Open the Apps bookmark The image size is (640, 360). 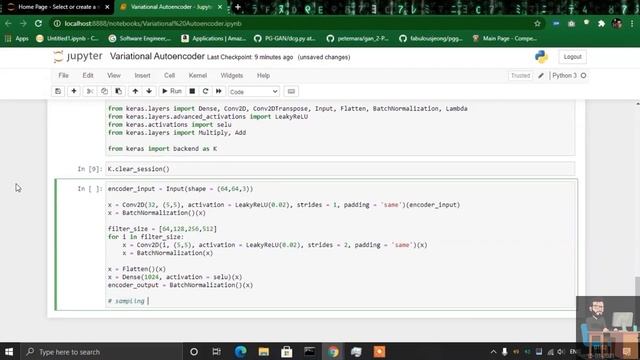17,38
